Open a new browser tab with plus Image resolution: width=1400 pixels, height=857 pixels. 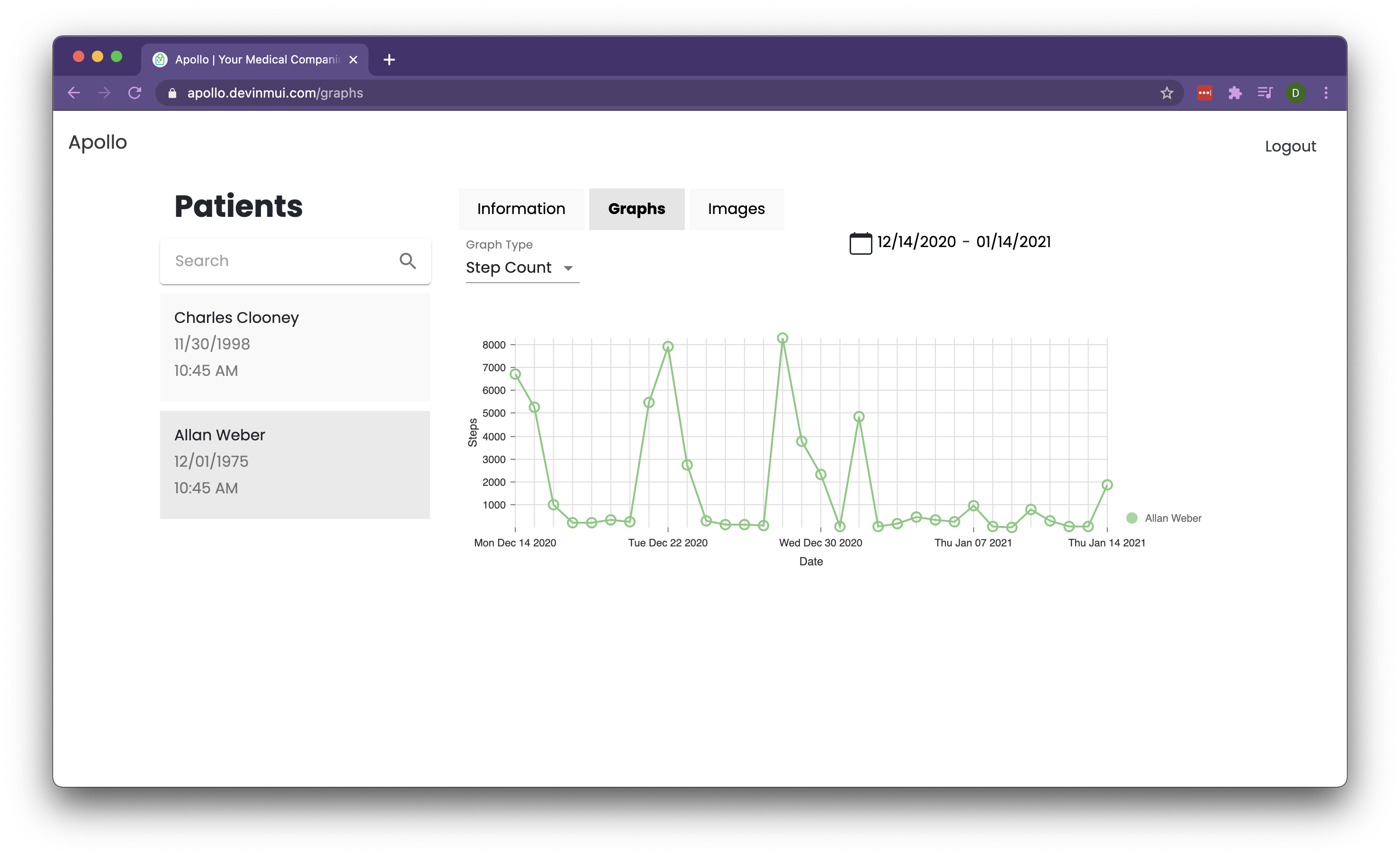point(389,60)
